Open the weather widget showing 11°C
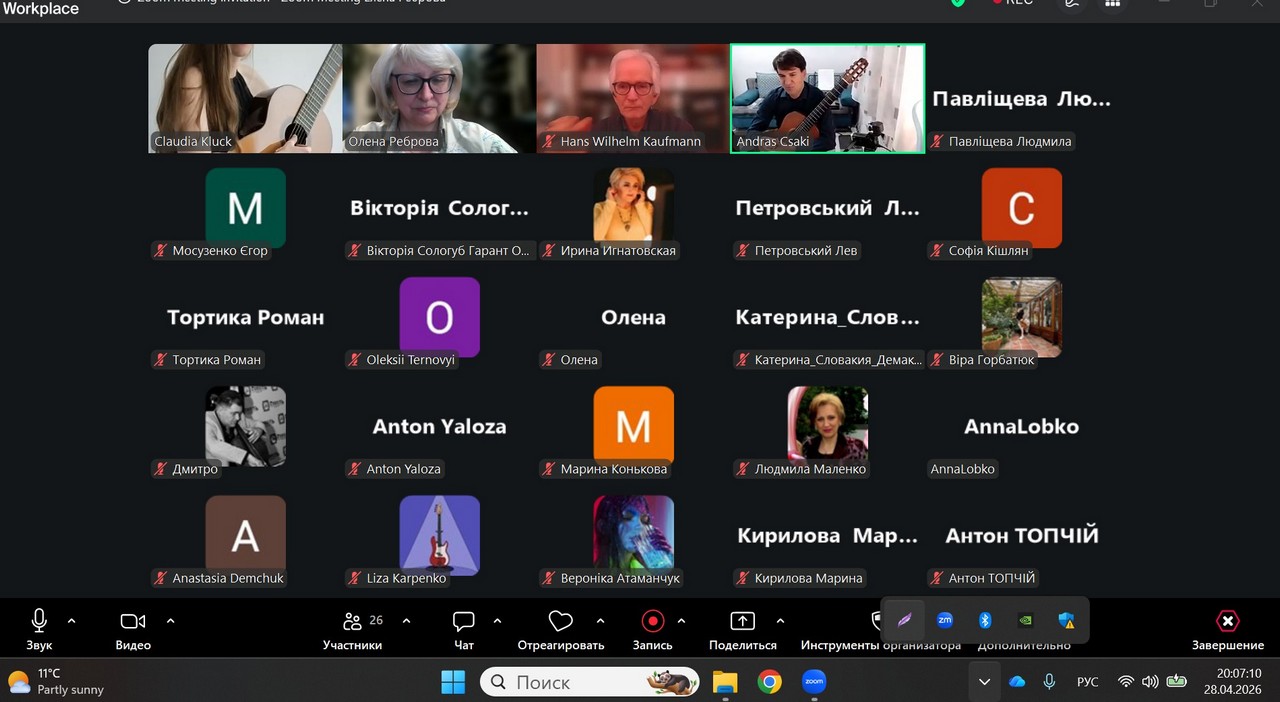 (x=60, y=682)
